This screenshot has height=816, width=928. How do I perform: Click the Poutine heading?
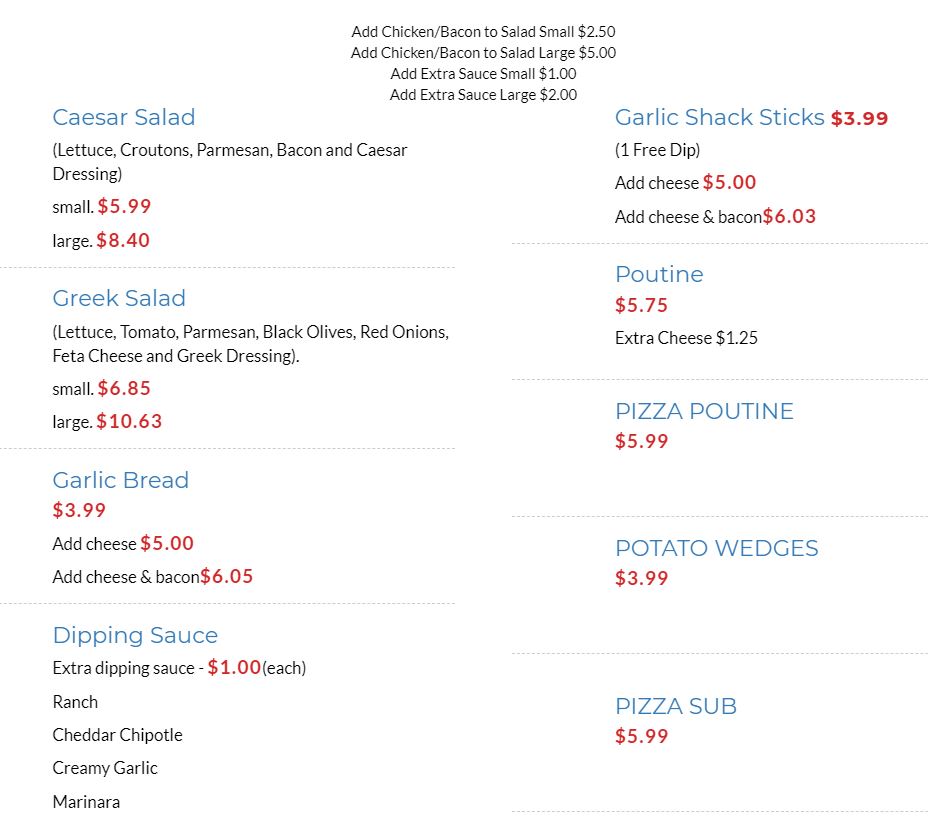click(x=659, y=274)
